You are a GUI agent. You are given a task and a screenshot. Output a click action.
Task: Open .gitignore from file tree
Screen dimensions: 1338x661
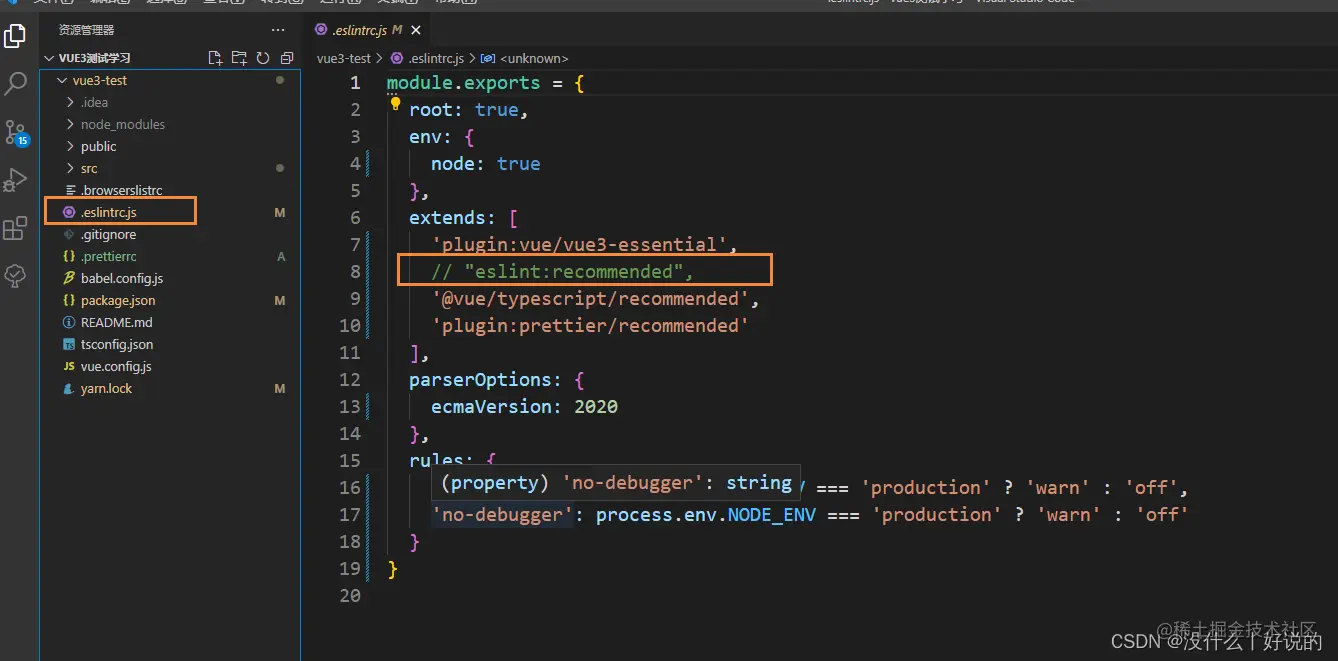108,234
